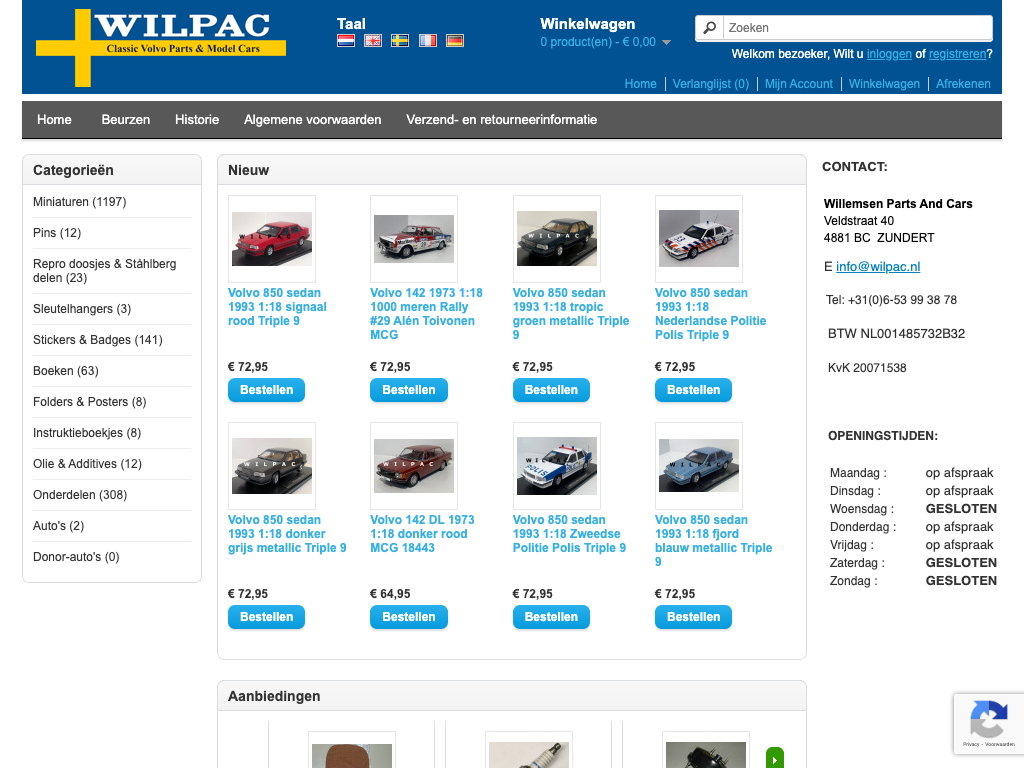Choose the Swedish flag language

400,41
